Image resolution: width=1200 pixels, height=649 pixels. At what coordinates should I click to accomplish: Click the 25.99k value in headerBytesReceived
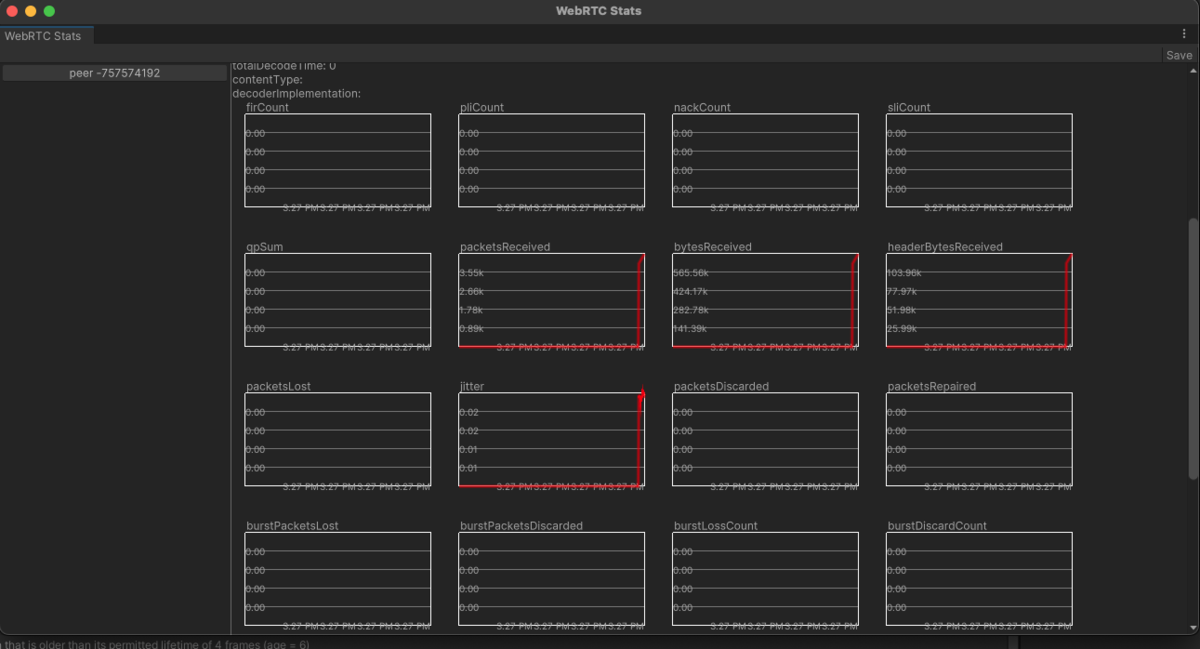pos(902,329)
